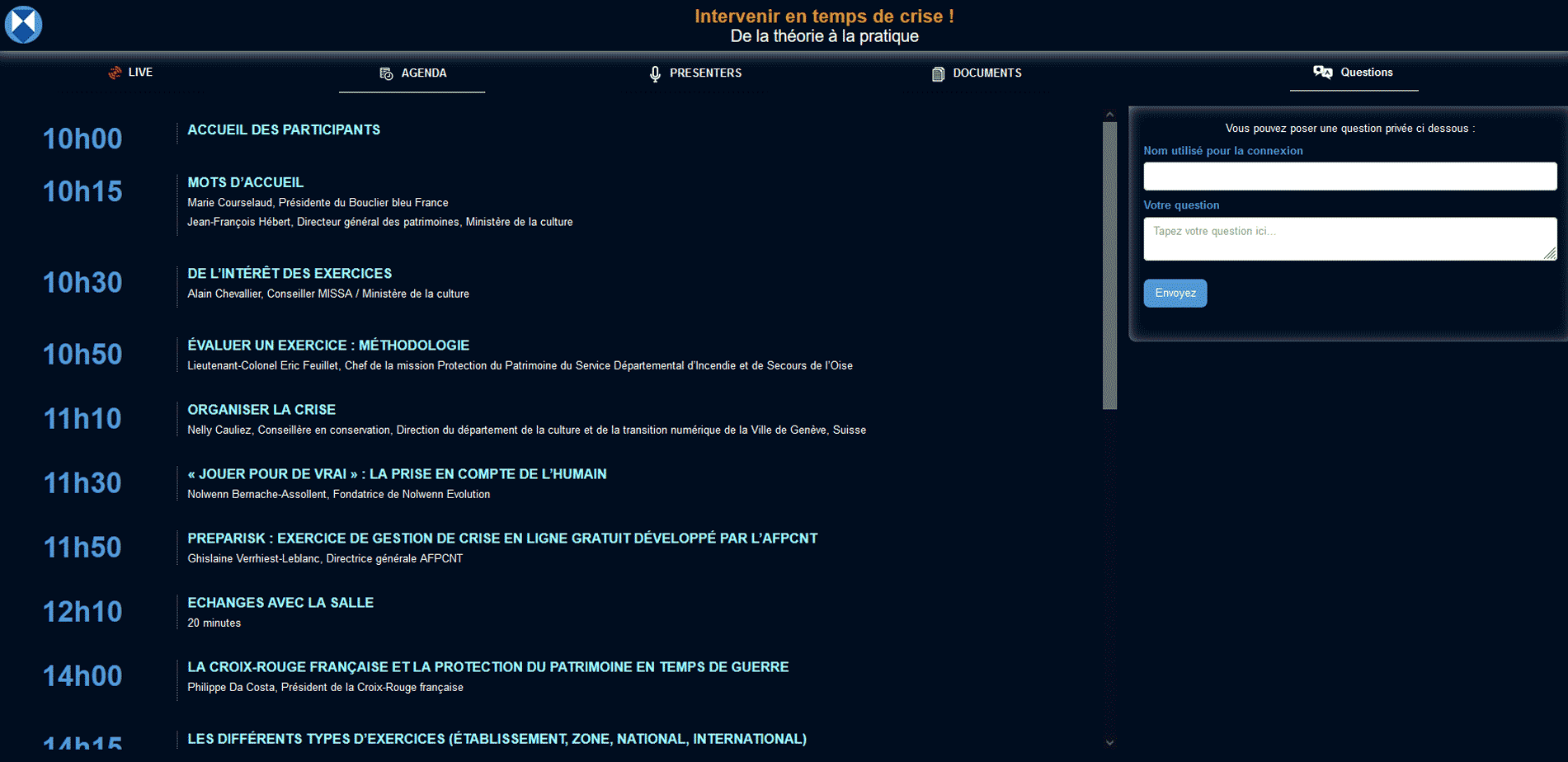
Task: Click the agenda scroll up arrow
Action: coord(1109,115)
